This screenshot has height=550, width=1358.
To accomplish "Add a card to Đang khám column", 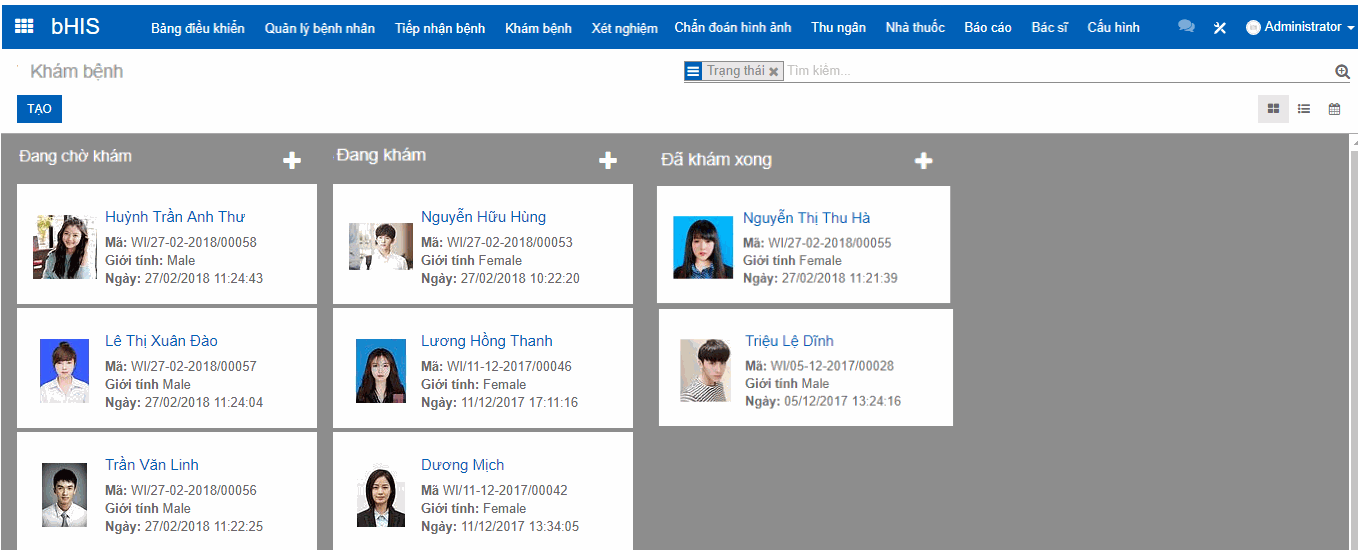I will pos(608,161).
